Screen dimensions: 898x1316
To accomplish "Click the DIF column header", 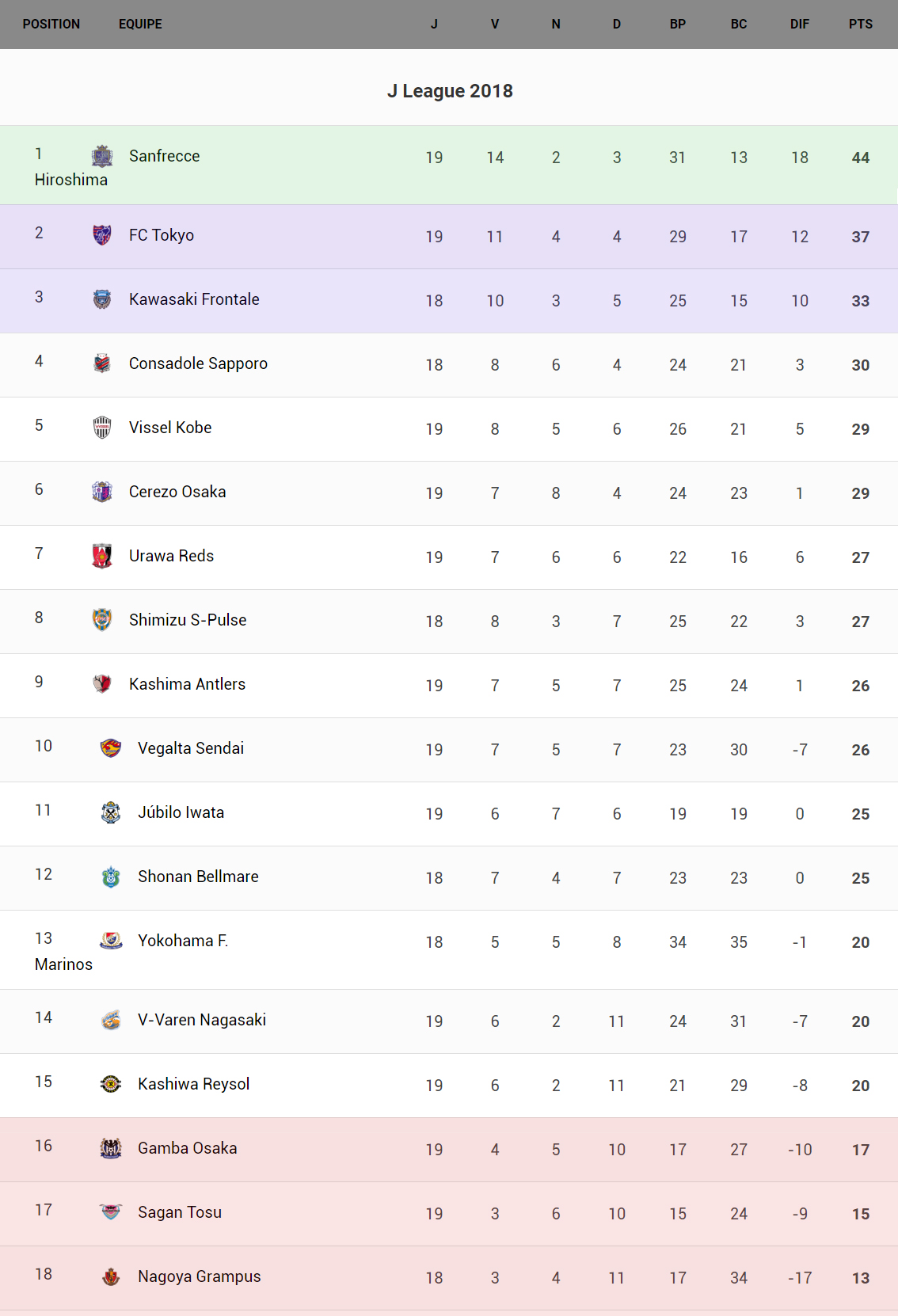I will click(799, 25).
